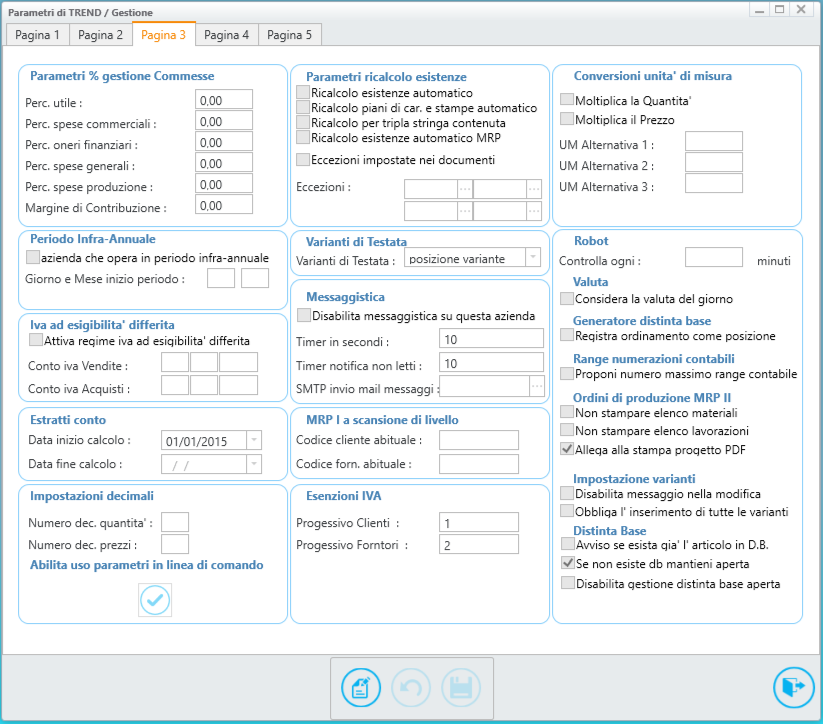Enable Ricalcolo esistenze automatico checkbox
Image resolution: width=823 pixels, height=724 pixels.
(303, 92)
